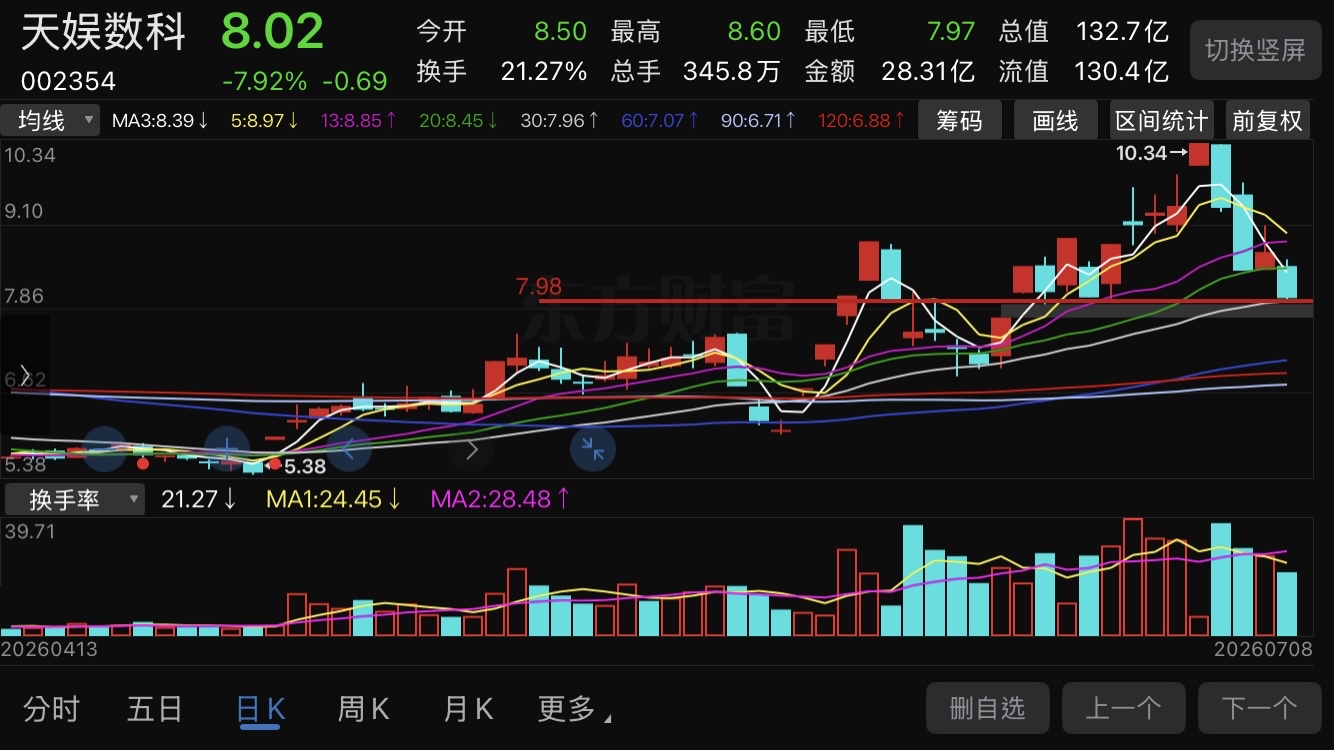
Task: Select the 日K tab
Action: coord(260,709)
